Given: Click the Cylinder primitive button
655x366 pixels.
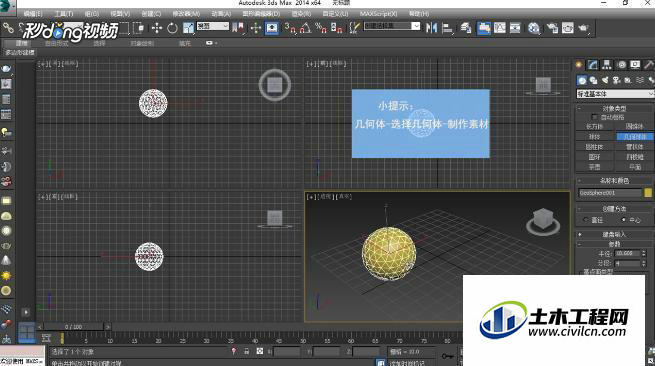Looking at the screenshot, I should point(594,147).
